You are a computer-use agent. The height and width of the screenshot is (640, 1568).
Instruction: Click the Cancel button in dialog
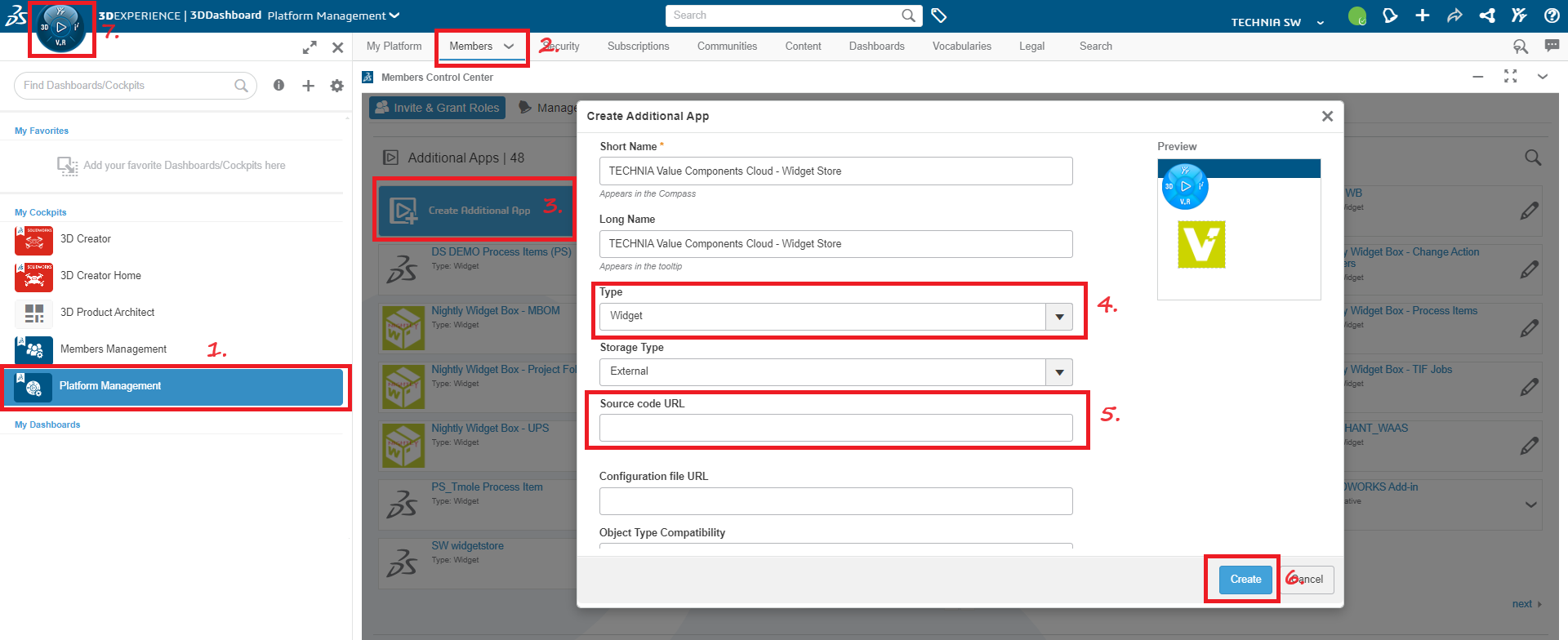[x=1307, y=580]
